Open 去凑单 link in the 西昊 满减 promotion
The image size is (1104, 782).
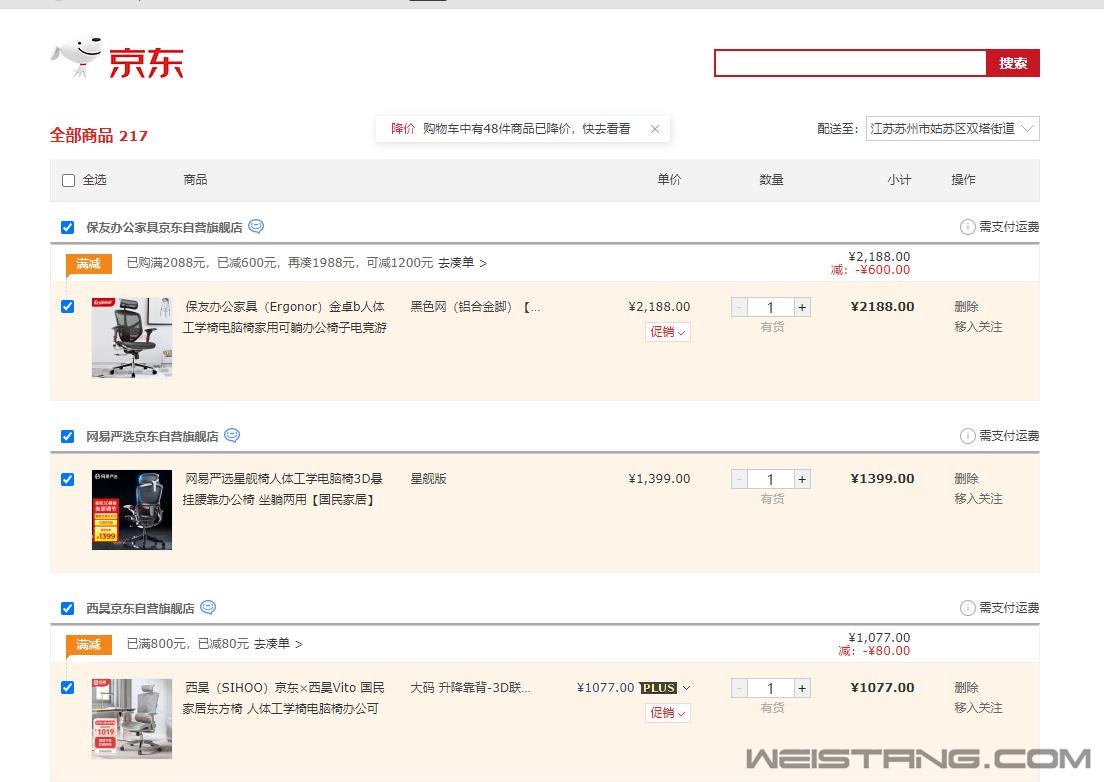tap(278, 643)
